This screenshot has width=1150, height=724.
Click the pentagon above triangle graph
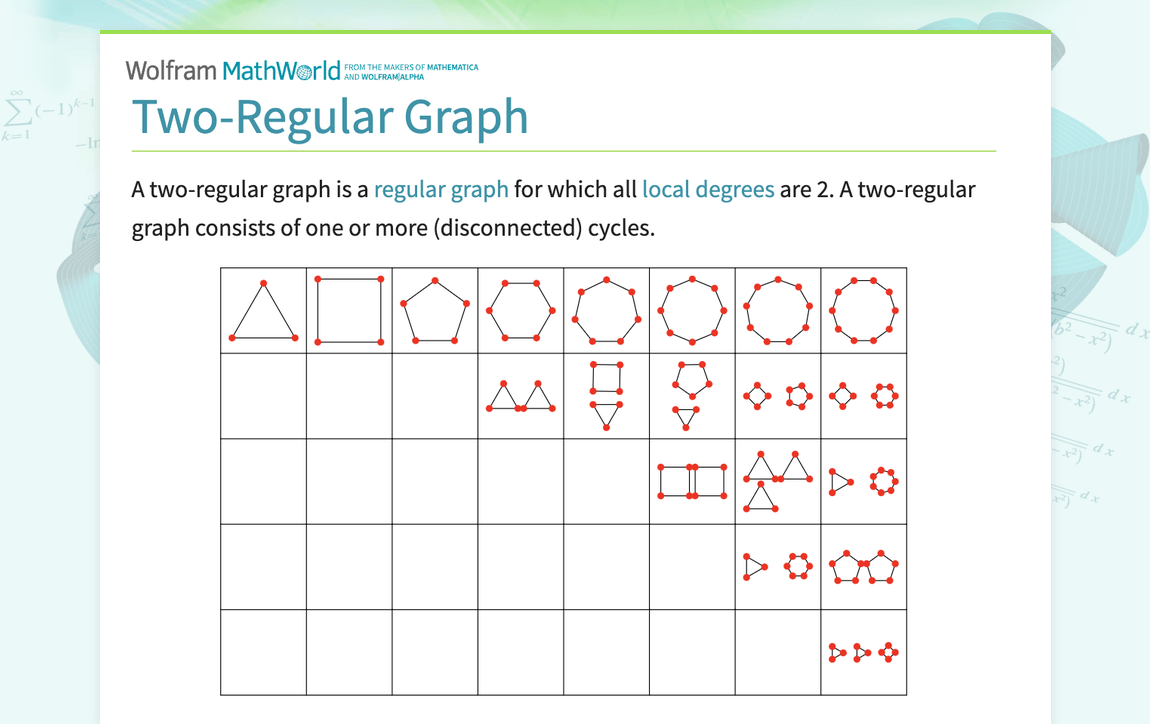[x=692, y=396]
